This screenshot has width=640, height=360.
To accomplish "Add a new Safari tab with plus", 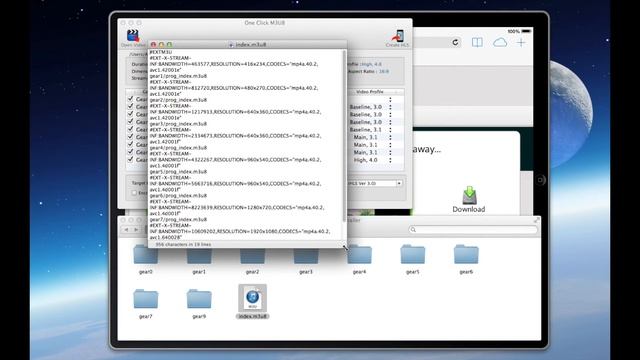I will point(521,42).
